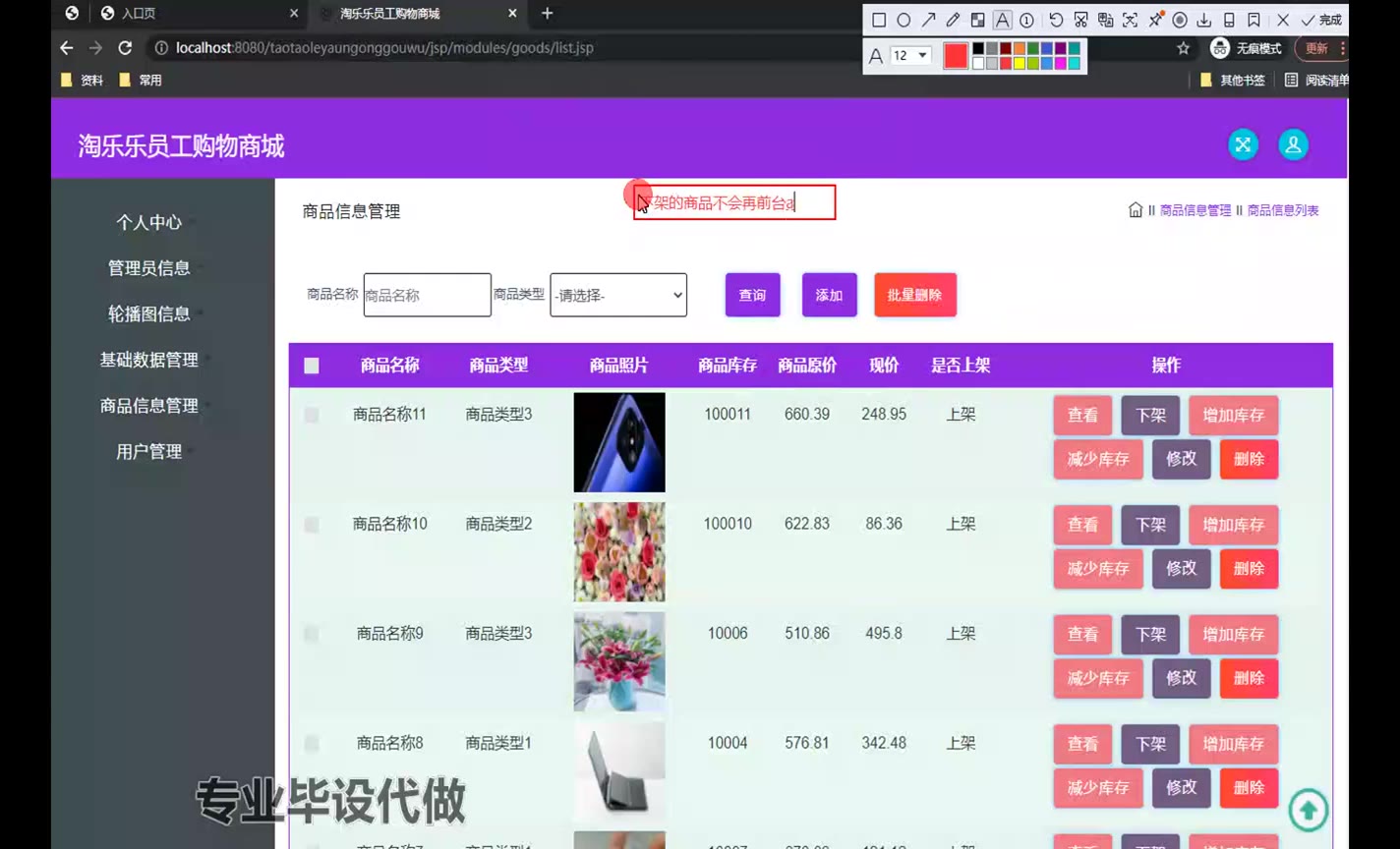
Task: Cancel the screenshot with X icon
Action: pos(1283,20)
